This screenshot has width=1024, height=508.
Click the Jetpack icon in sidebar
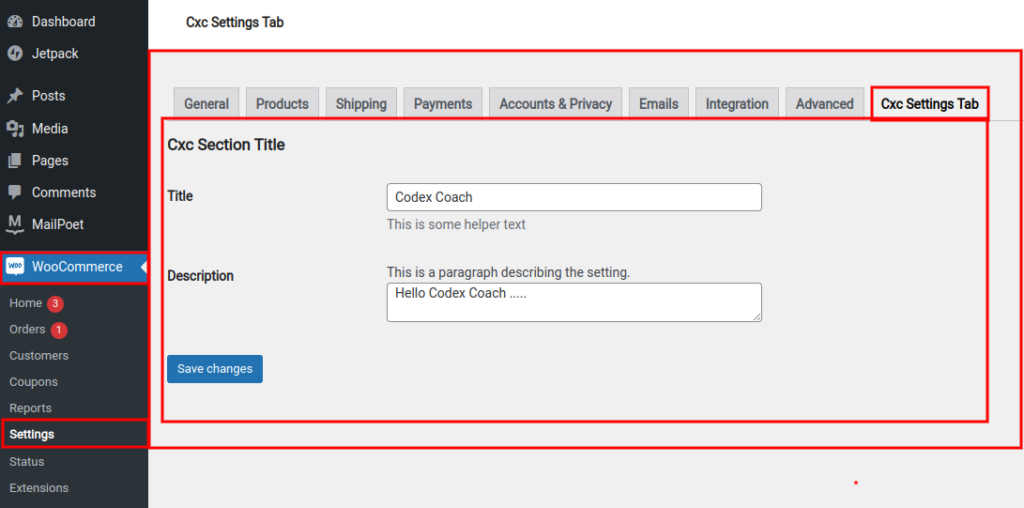pos(15,53)
